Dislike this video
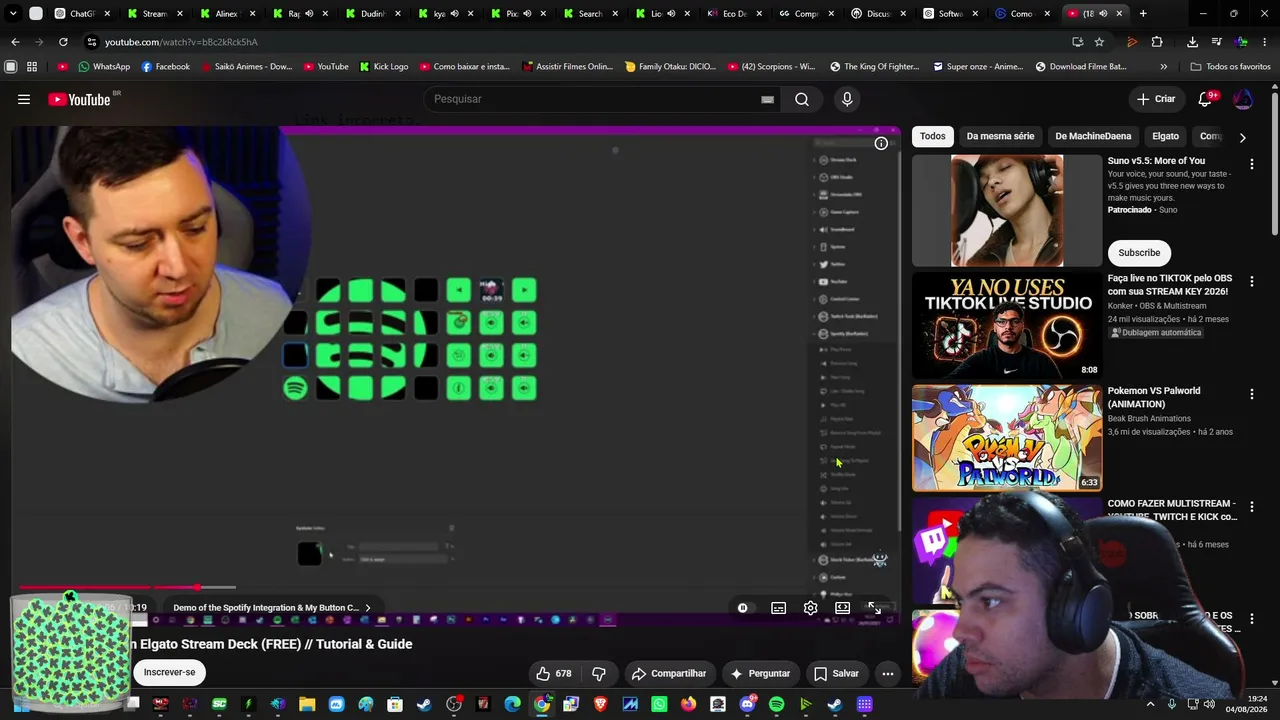This screenshot has width=1280, height=720. coord(600,673)
